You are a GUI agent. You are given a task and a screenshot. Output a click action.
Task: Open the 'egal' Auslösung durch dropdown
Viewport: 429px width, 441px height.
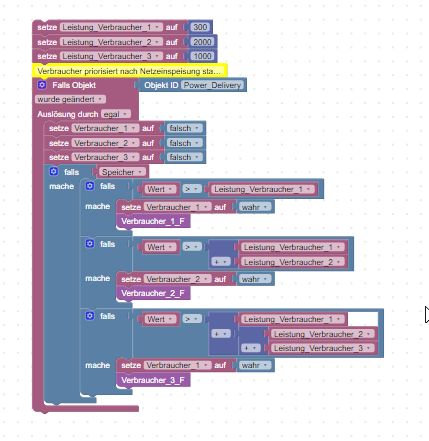pyautogui.click(x=116, y=114)
